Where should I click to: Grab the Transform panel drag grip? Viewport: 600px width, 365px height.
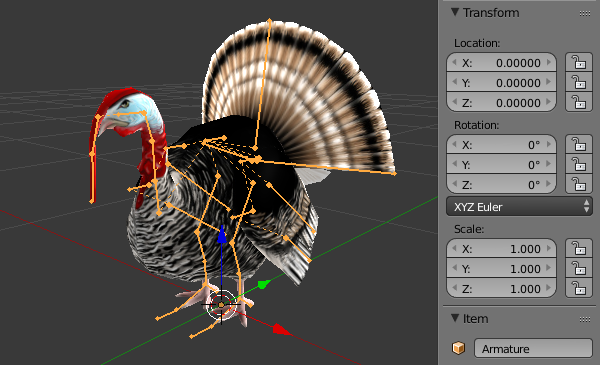[x=585, y=13]
